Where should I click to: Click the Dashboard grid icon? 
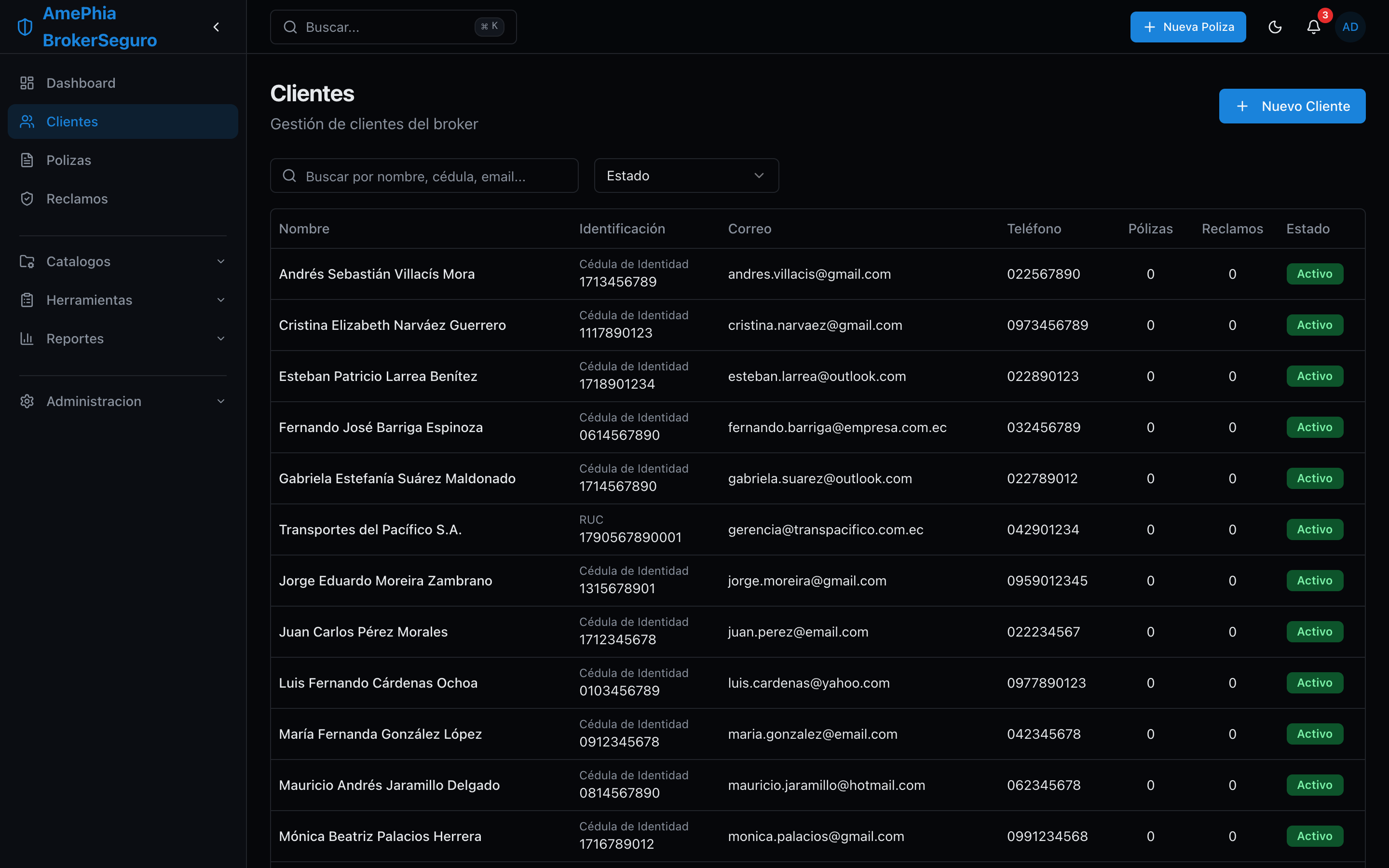[x=27, y=83]
